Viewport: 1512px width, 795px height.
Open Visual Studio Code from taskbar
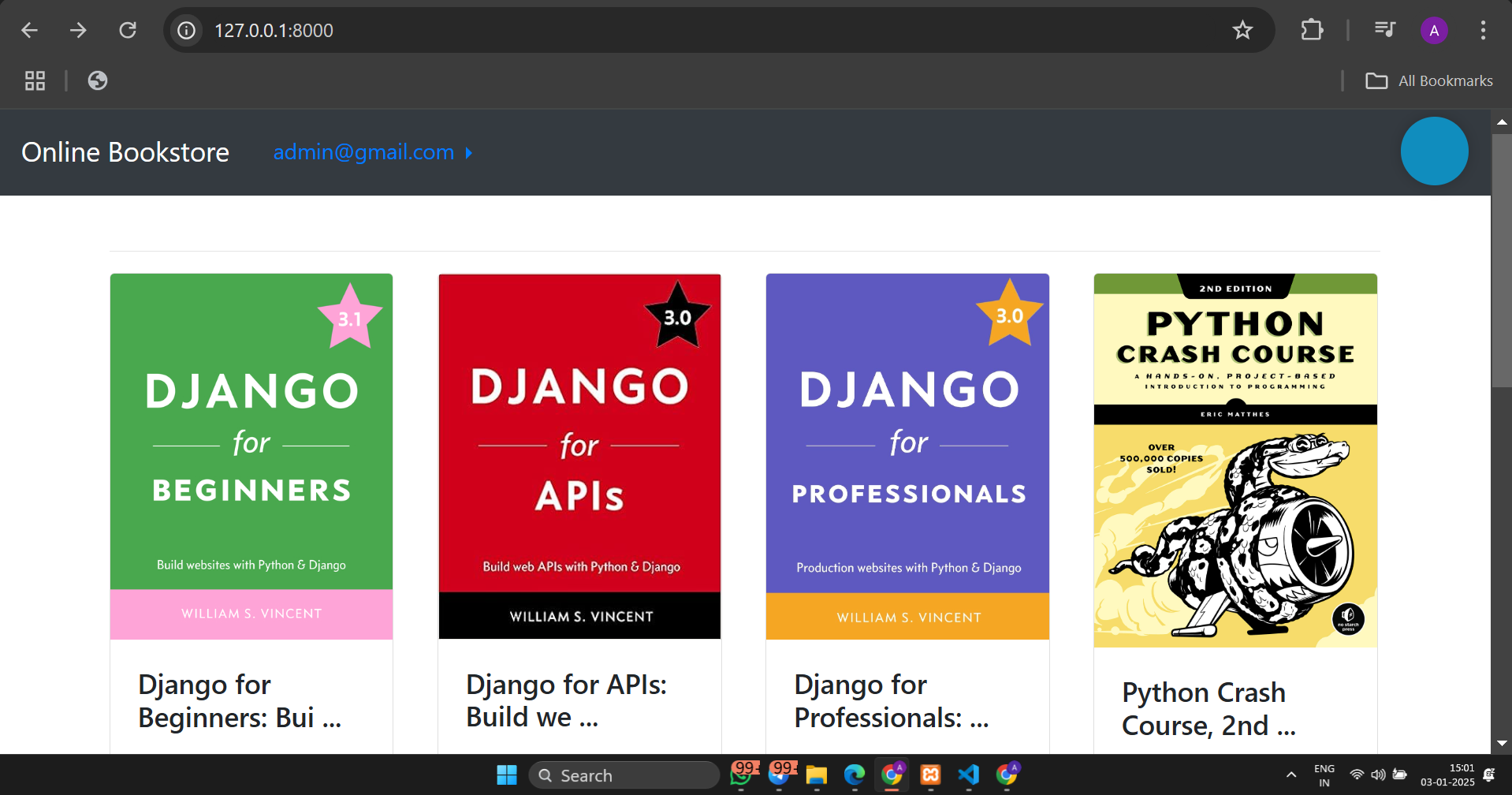coord(968,775)
